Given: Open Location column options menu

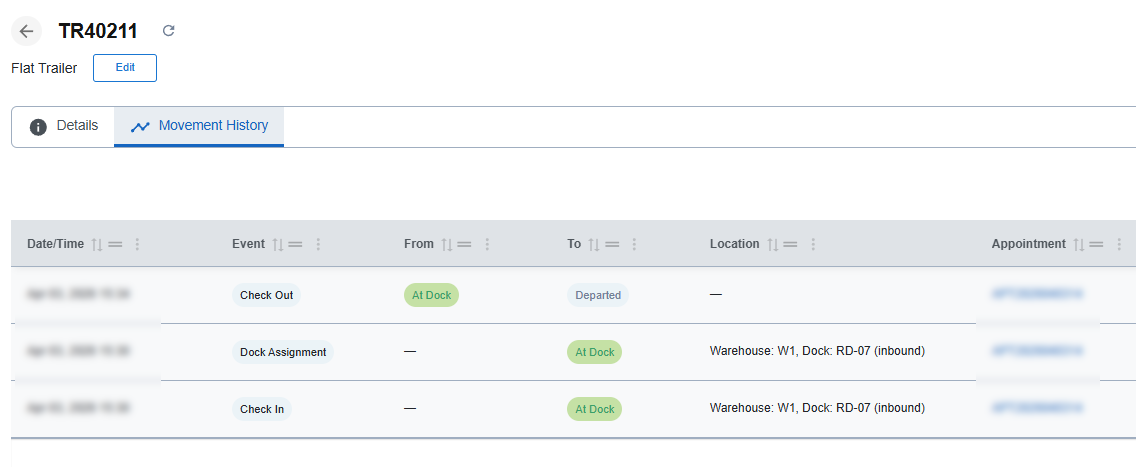Looking at the screenshot, I should click(813, 244).
